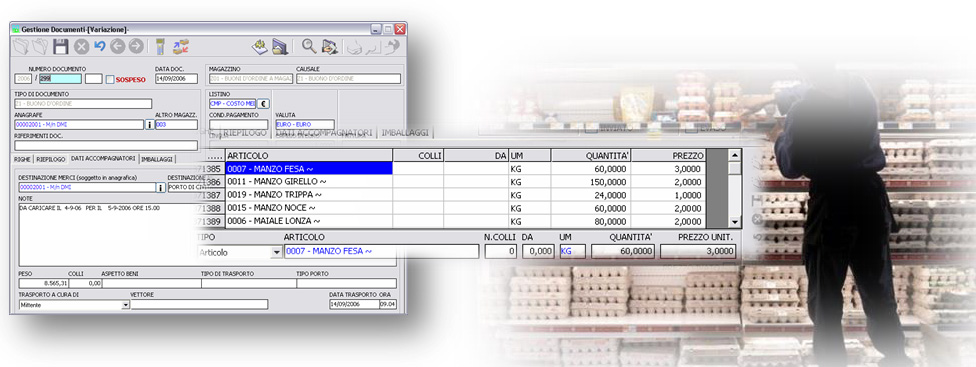Viewport: 976px width, 367px height.
Task: Click the blue undo arrow icon
Action: (100, 46)
